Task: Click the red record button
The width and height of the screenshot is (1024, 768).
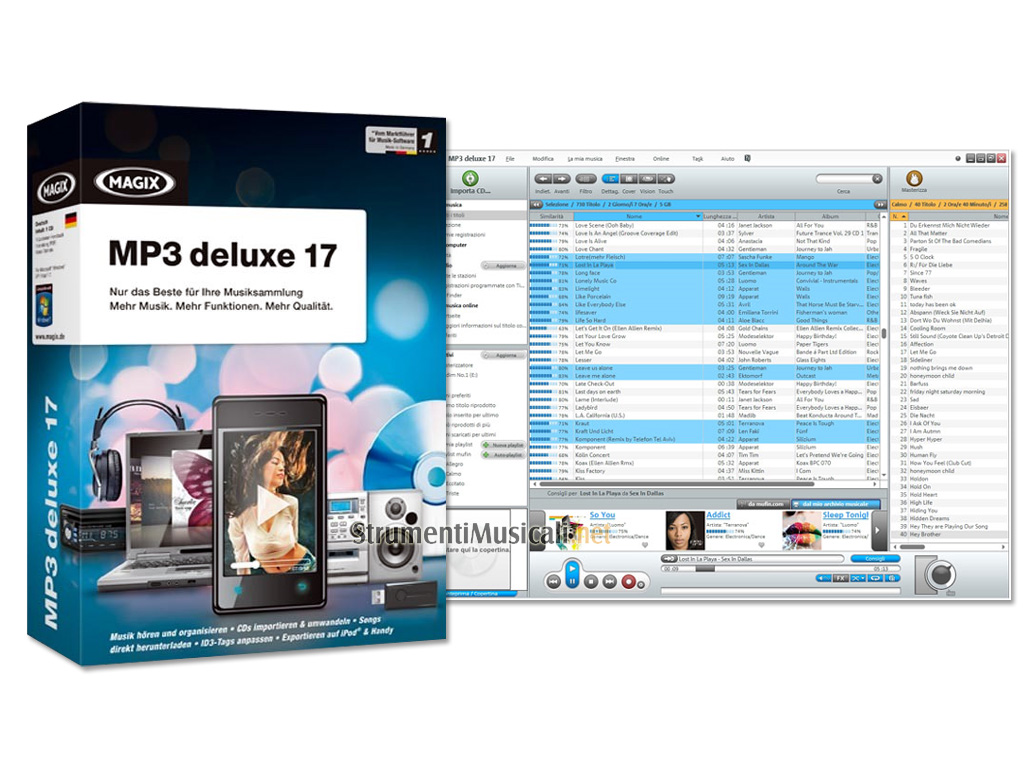Action: [x=629, y=581]
